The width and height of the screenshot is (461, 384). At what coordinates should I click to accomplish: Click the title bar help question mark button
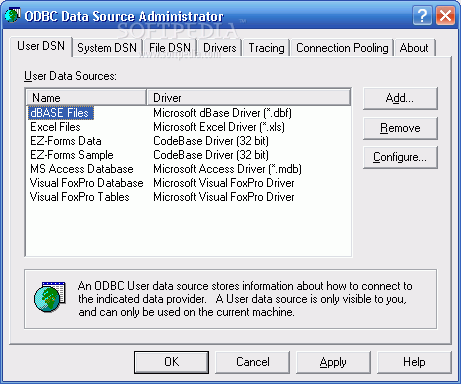pyautogui.click(x=422, y=16)
